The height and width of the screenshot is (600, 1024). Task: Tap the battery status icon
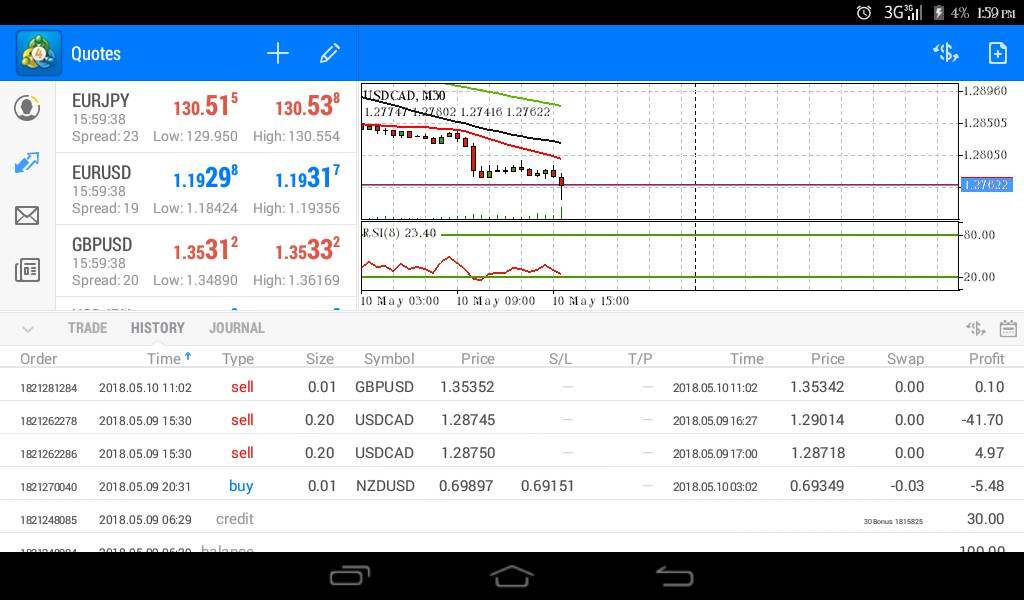click(x=938, y=12)
